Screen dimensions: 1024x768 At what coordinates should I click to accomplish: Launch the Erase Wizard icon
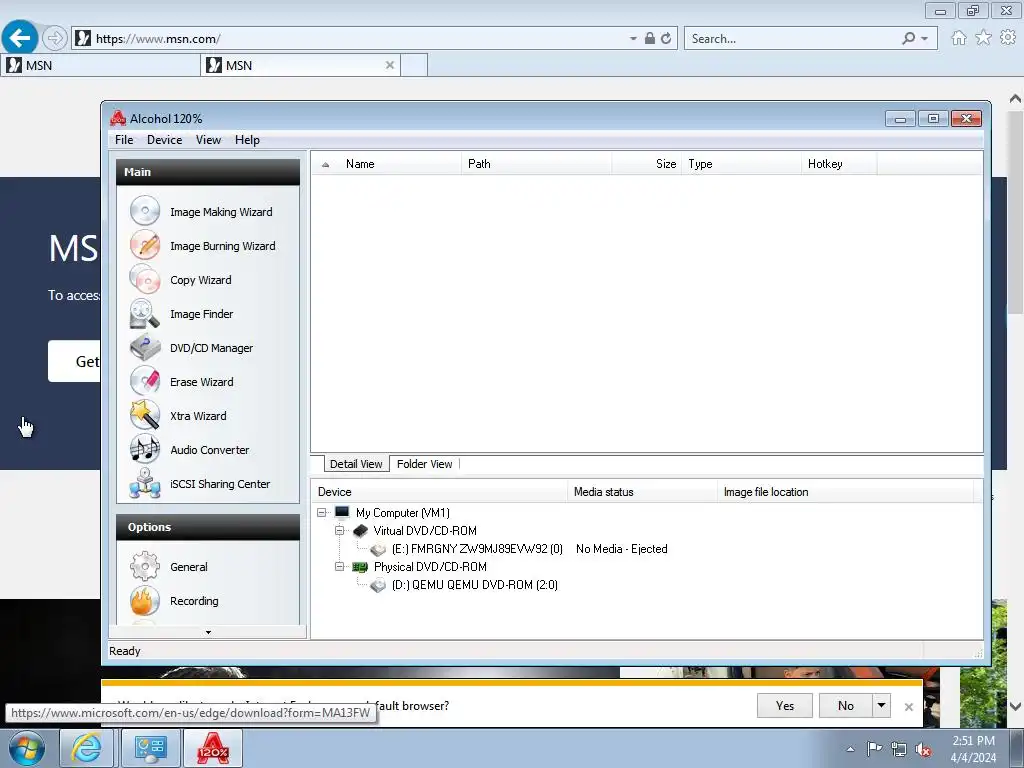pyautogui.click(x=145, y=381)
